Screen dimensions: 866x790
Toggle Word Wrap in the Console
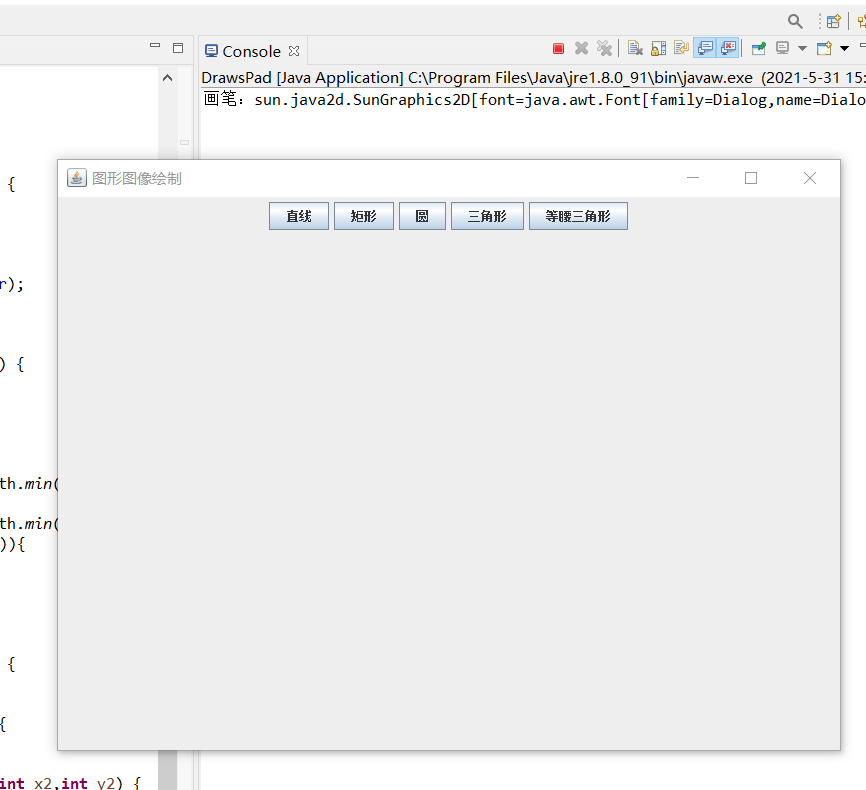682,49
